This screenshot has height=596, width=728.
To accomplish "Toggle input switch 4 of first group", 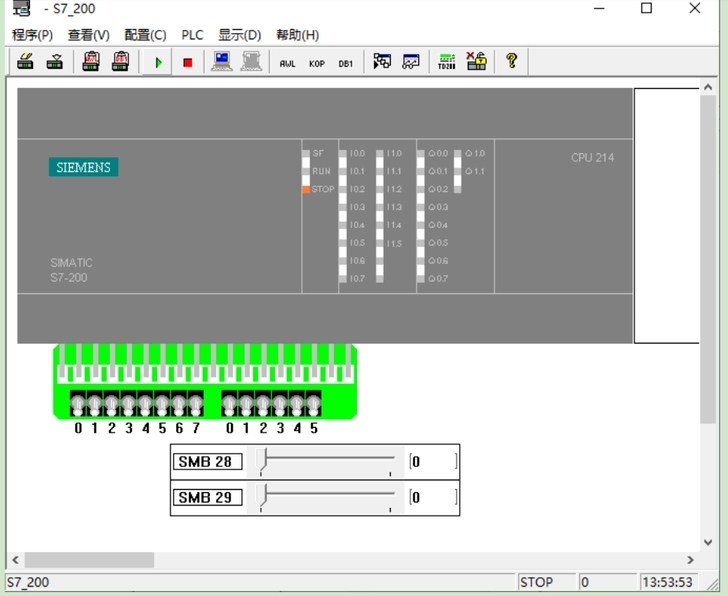I will 145,404.
